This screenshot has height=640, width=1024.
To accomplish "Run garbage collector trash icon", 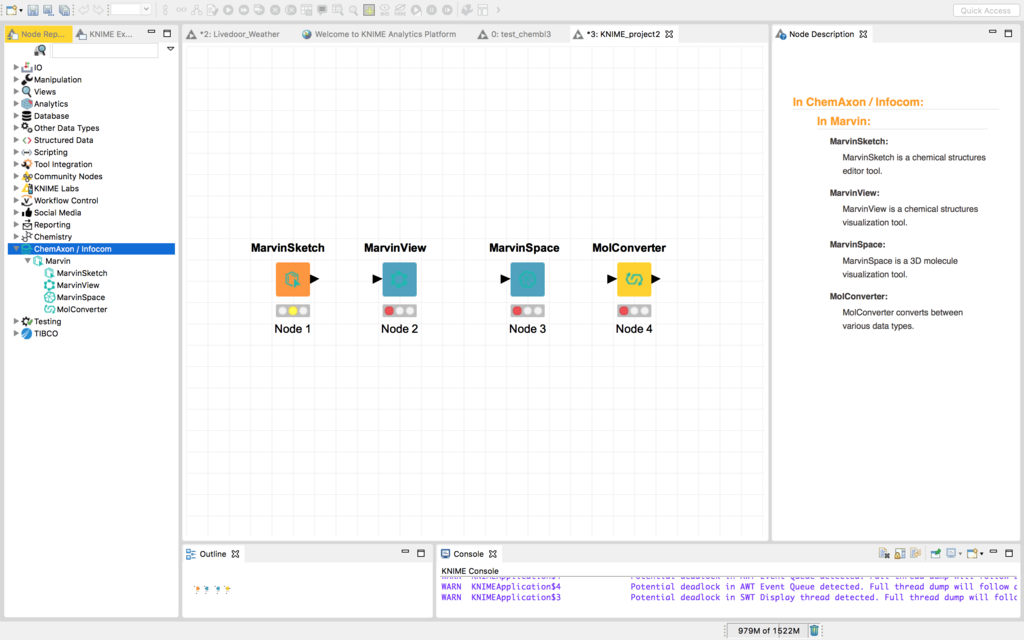I will click(814, 630).
